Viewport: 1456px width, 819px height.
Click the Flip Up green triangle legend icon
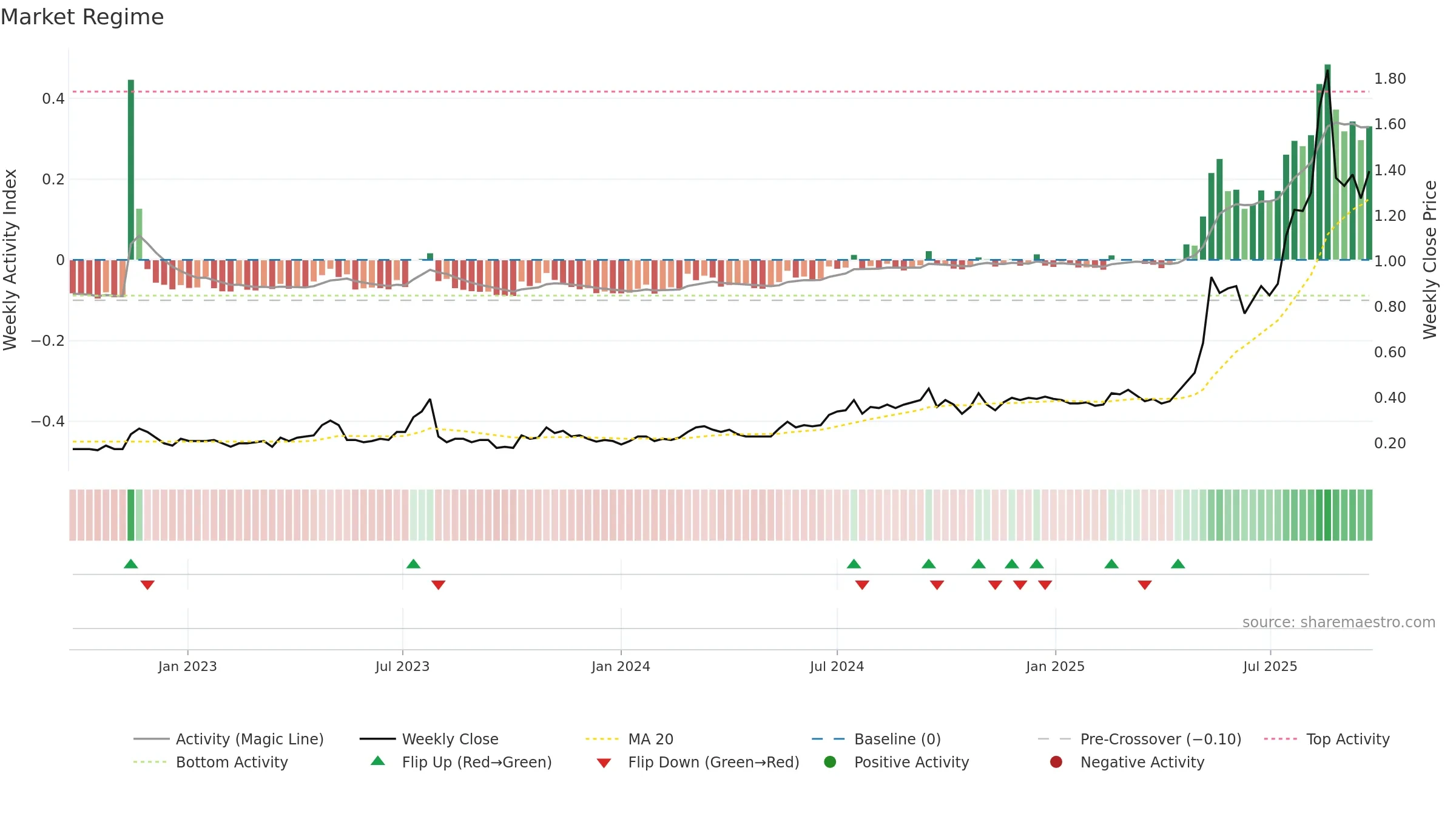[377, 761]
